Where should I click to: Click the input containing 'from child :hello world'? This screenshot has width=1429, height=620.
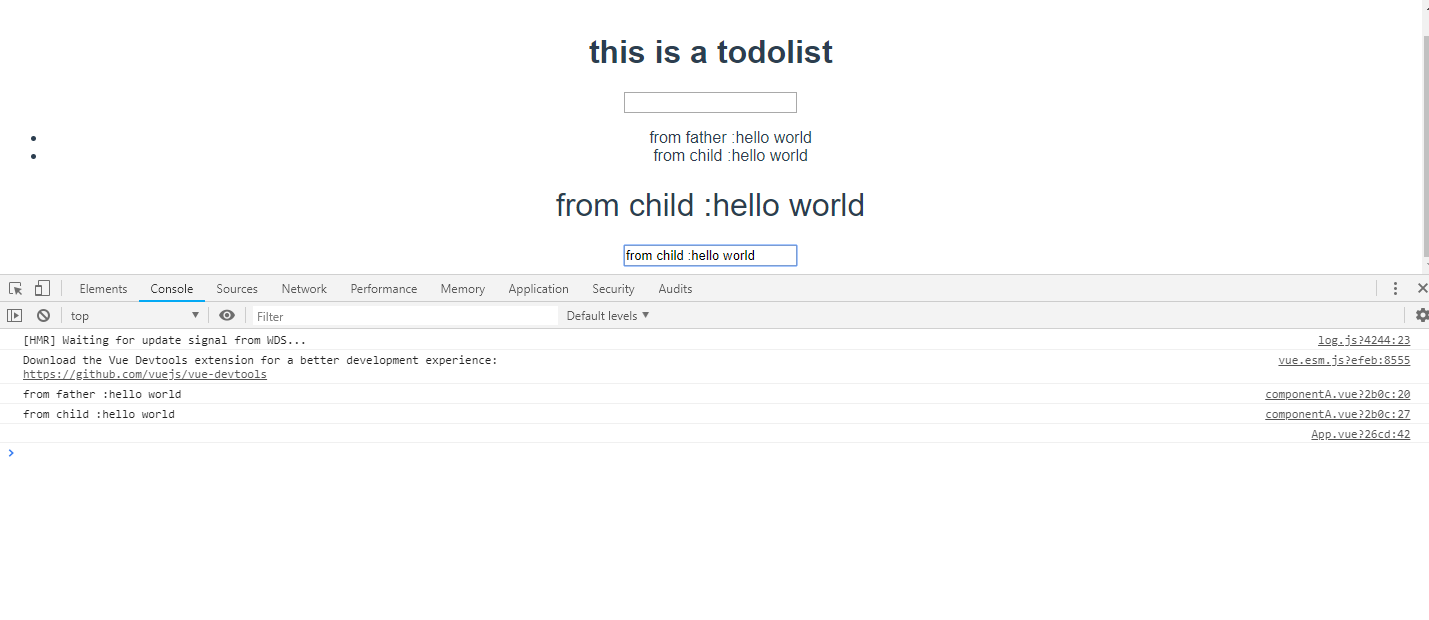coord(710,255)
